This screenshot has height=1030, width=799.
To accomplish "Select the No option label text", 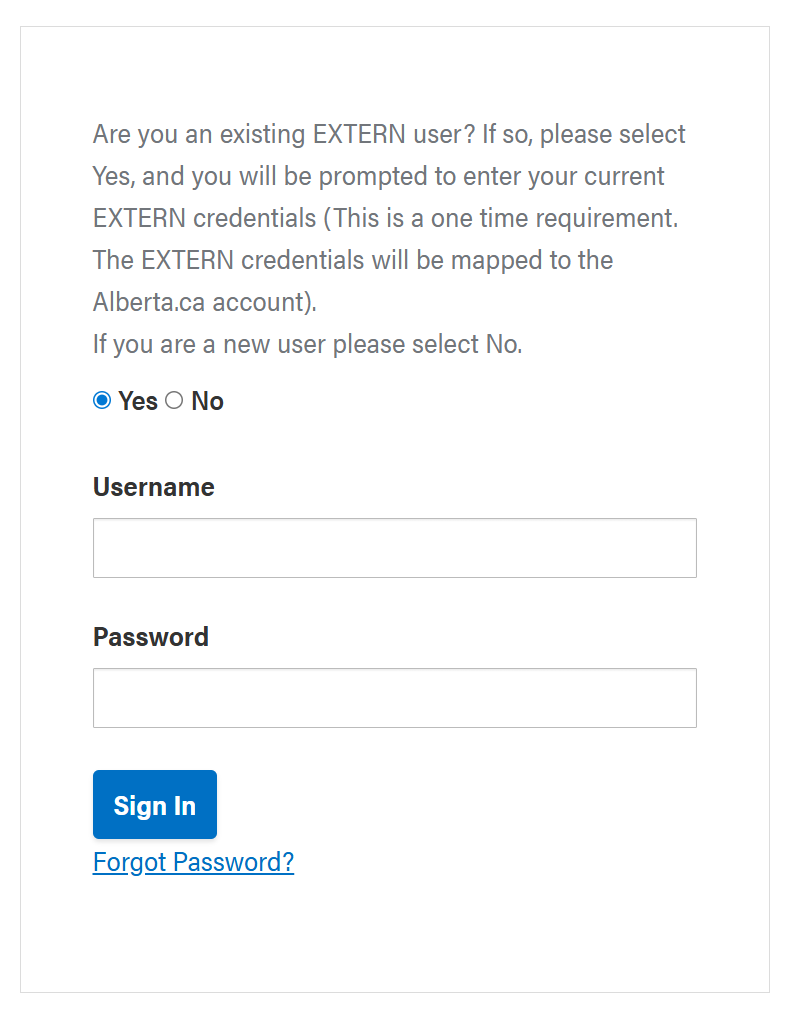I will (208, 400).
